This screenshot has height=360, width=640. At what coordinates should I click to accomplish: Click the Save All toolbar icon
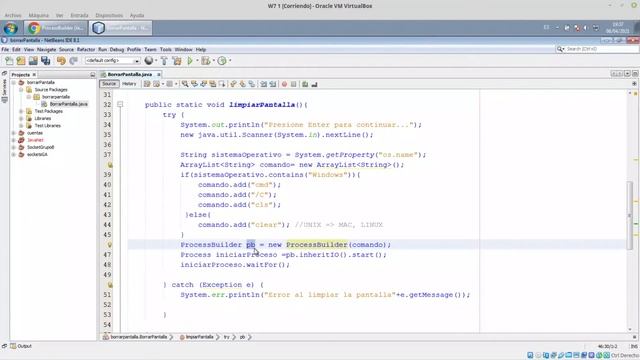pyautogui.click(x=46, y=61)
